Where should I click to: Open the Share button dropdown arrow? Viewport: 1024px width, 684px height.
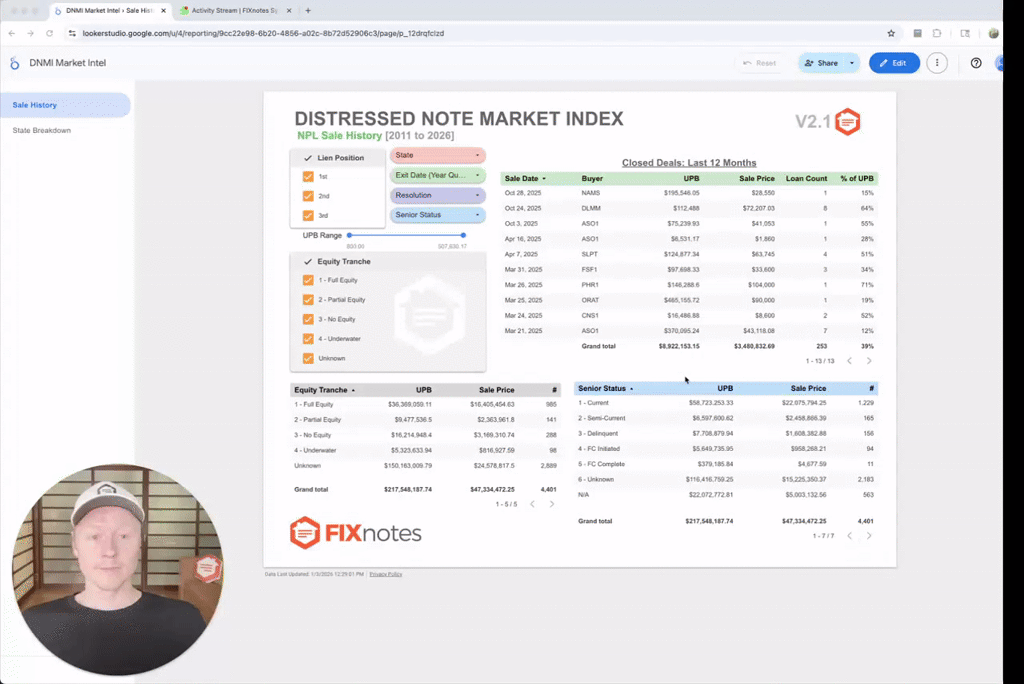pos(852,63)
